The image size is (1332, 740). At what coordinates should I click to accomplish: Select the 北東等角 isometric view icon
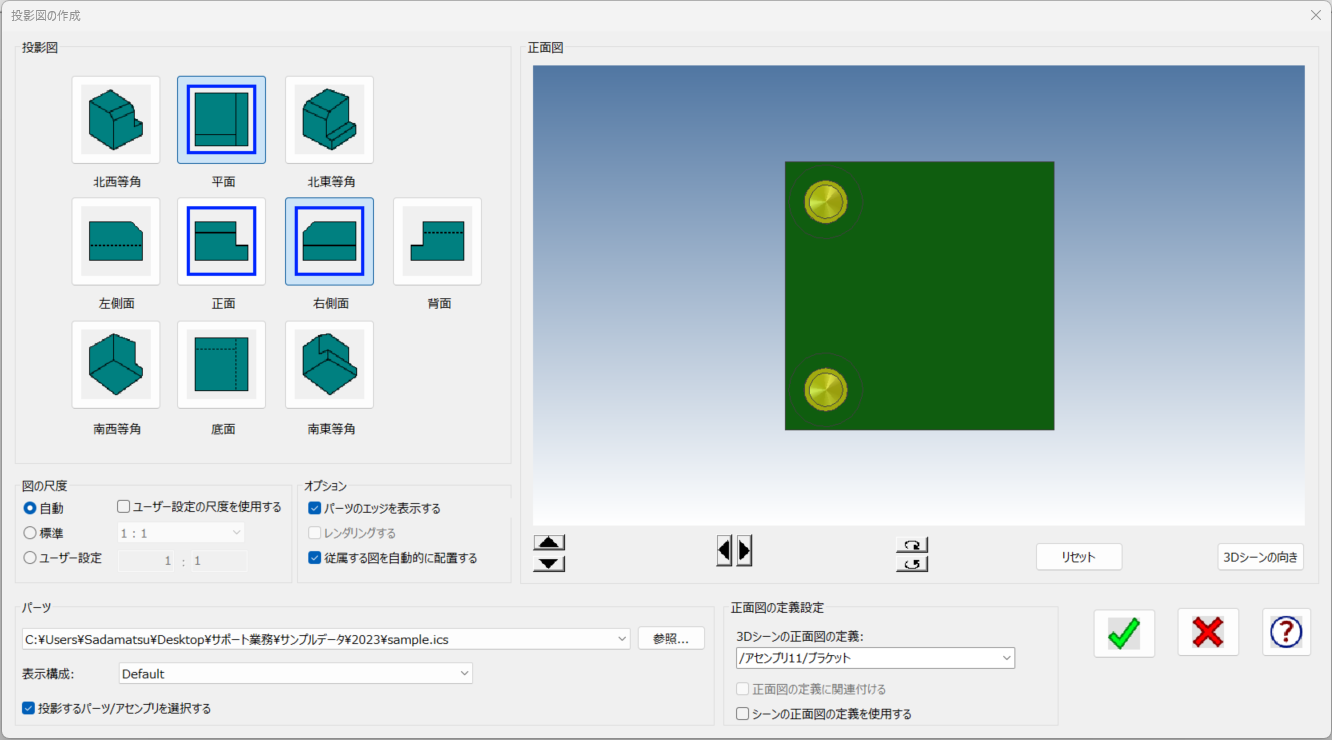click(x=329, y=120)
